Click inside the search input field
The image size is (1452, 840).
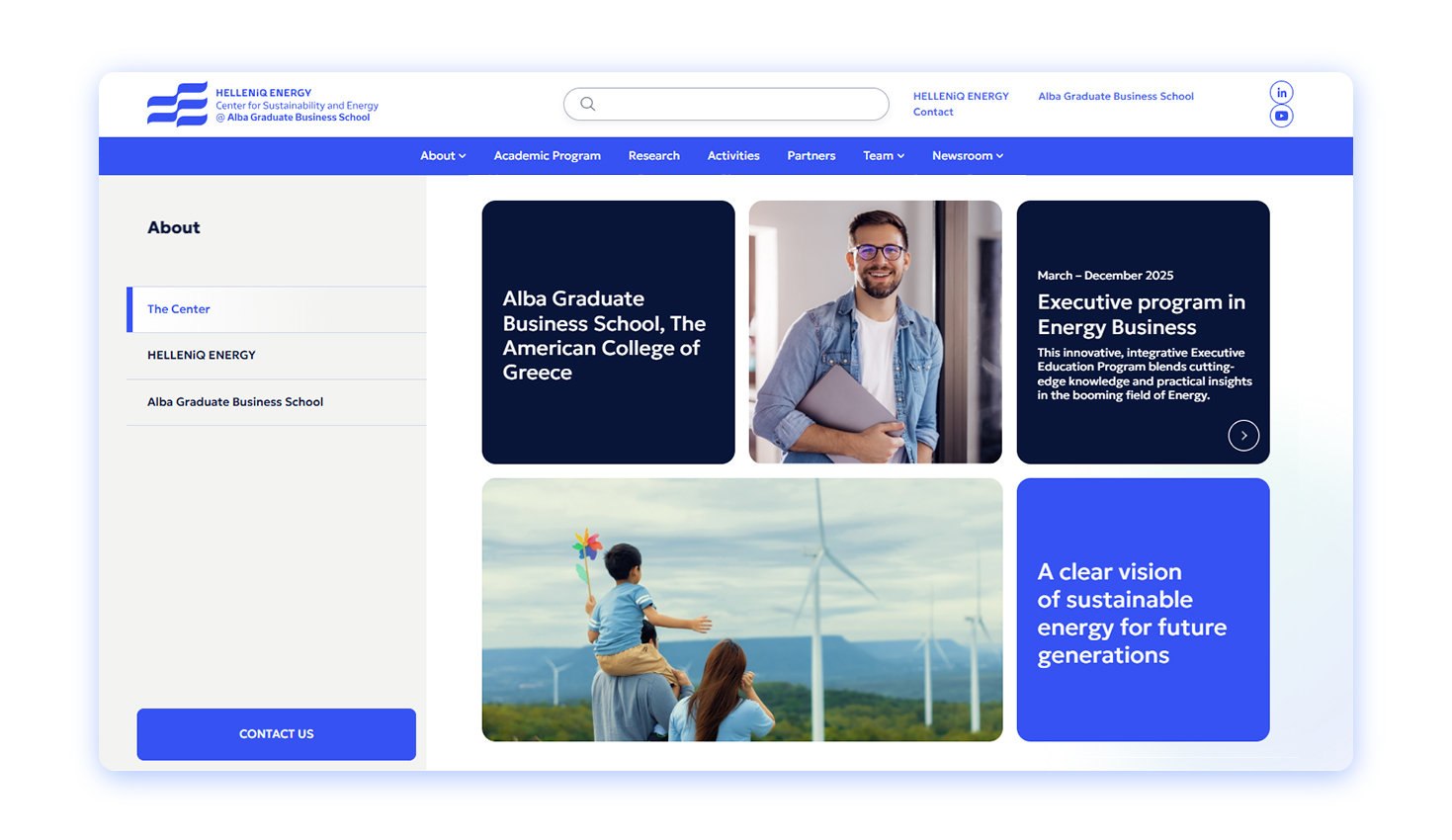click(726, 104)
